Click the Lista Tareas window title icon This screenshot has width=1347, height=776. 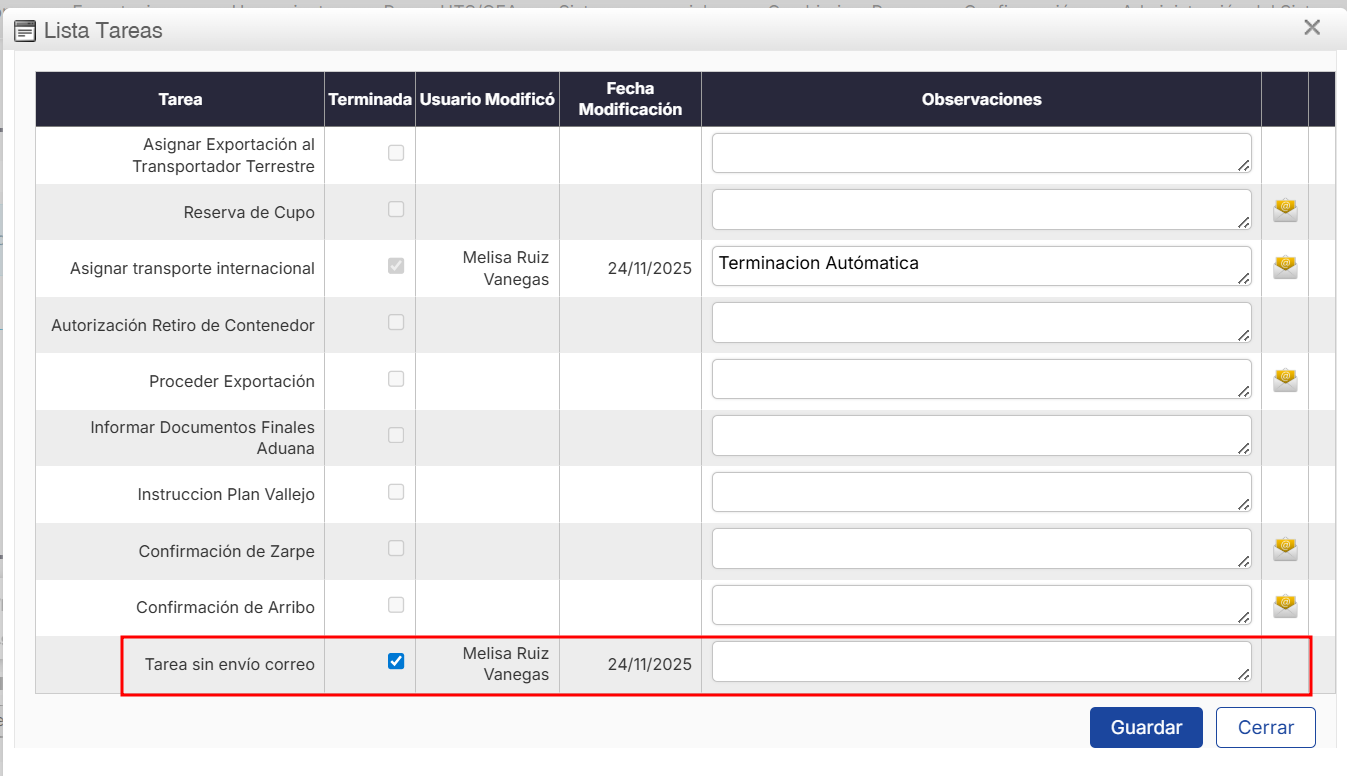pos(25,30)
